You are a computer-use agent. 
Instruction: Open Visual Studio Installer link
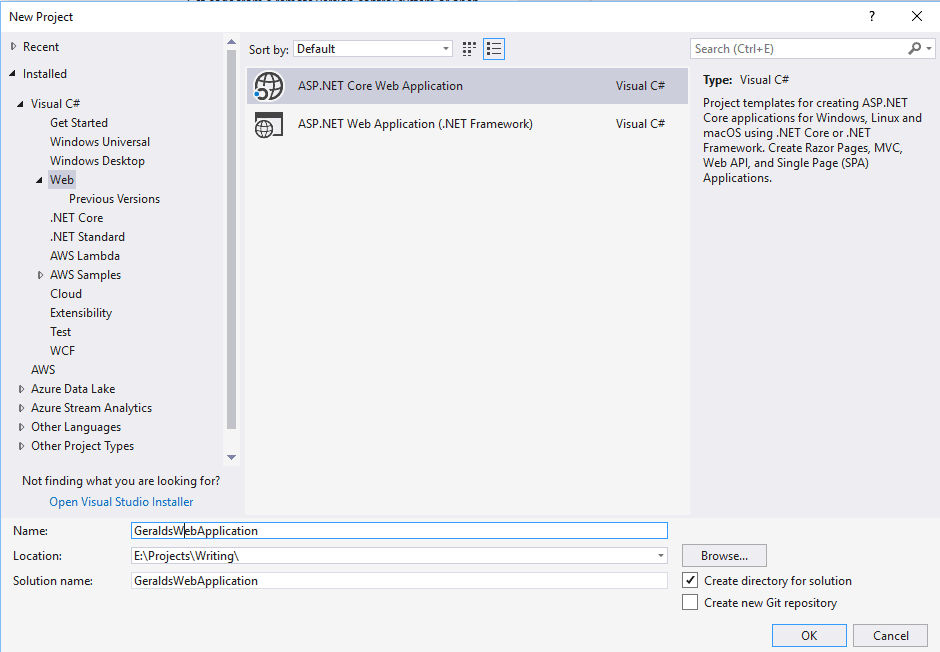point(121,502)
